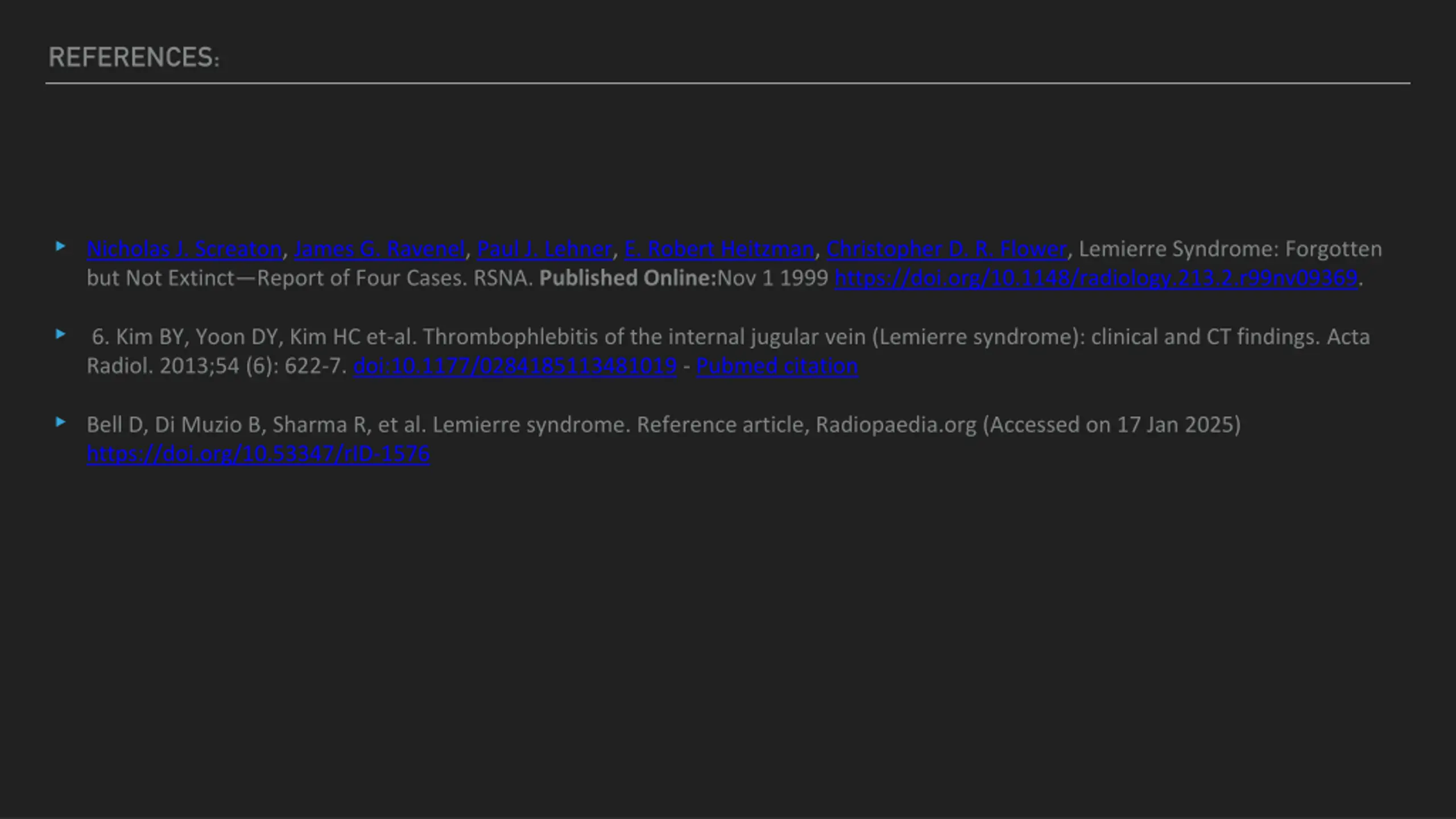Click the arrow bullet beside the Screaton reference
This screenshot has height=819, width=1456.
pyautogui.click(x=60, y=246)
